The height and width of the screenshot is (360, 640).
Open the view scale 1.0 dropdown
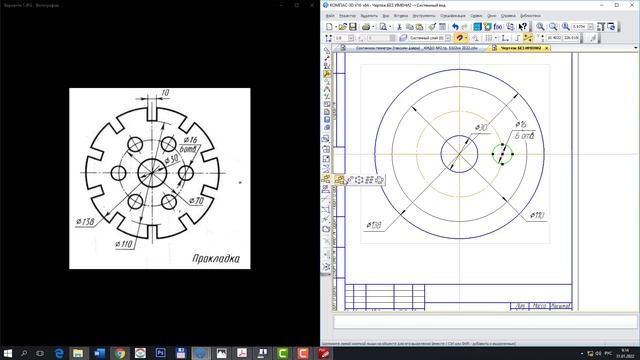click(x=351, y=38)
